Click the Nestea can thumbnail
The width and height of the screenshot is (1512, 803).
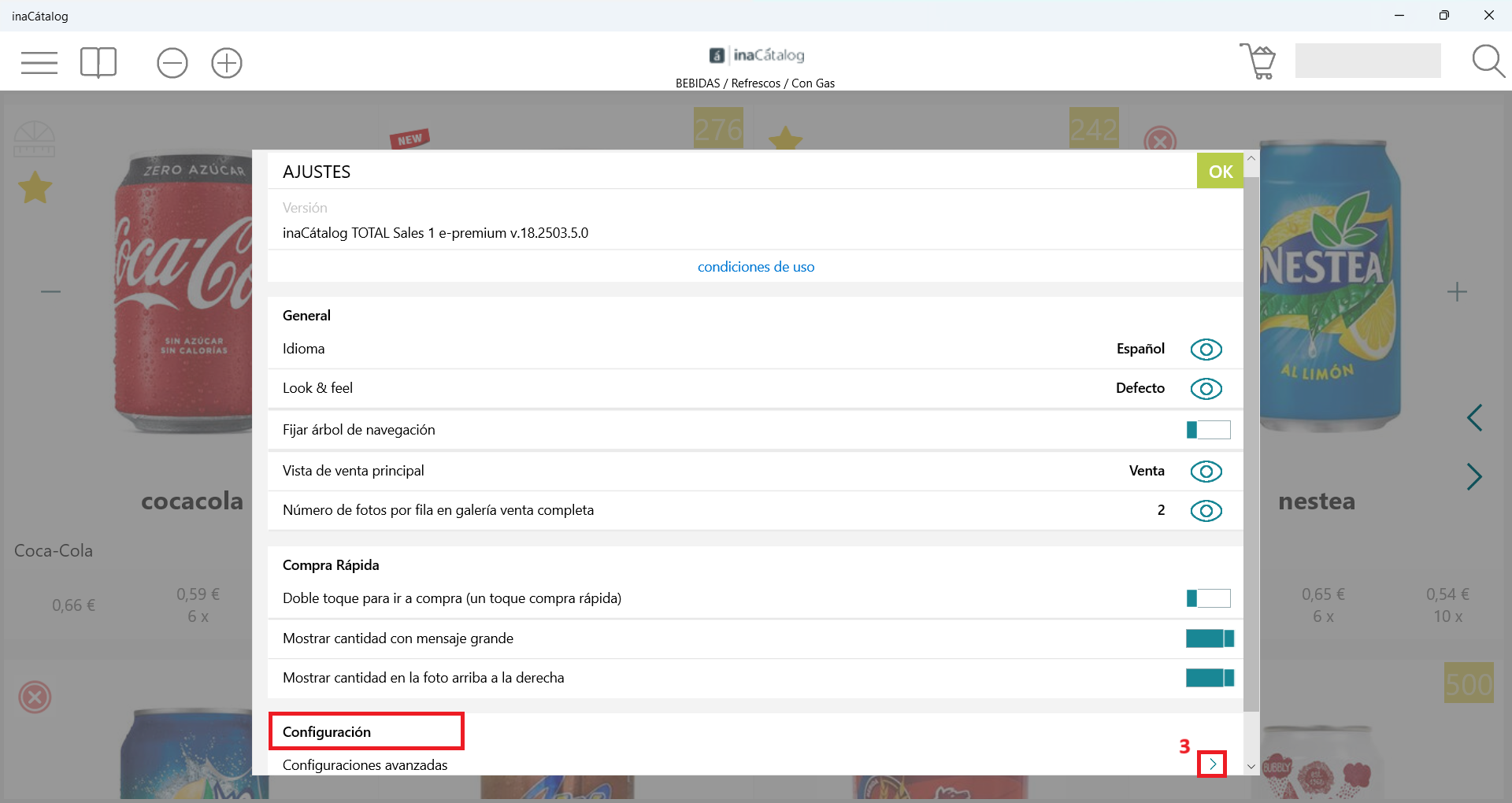(x=1330, y=285)
